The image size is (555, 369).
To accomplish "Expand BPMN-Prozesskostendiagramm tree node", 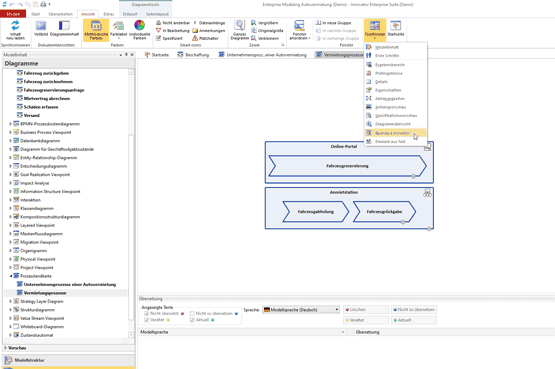I will [10, 124].
